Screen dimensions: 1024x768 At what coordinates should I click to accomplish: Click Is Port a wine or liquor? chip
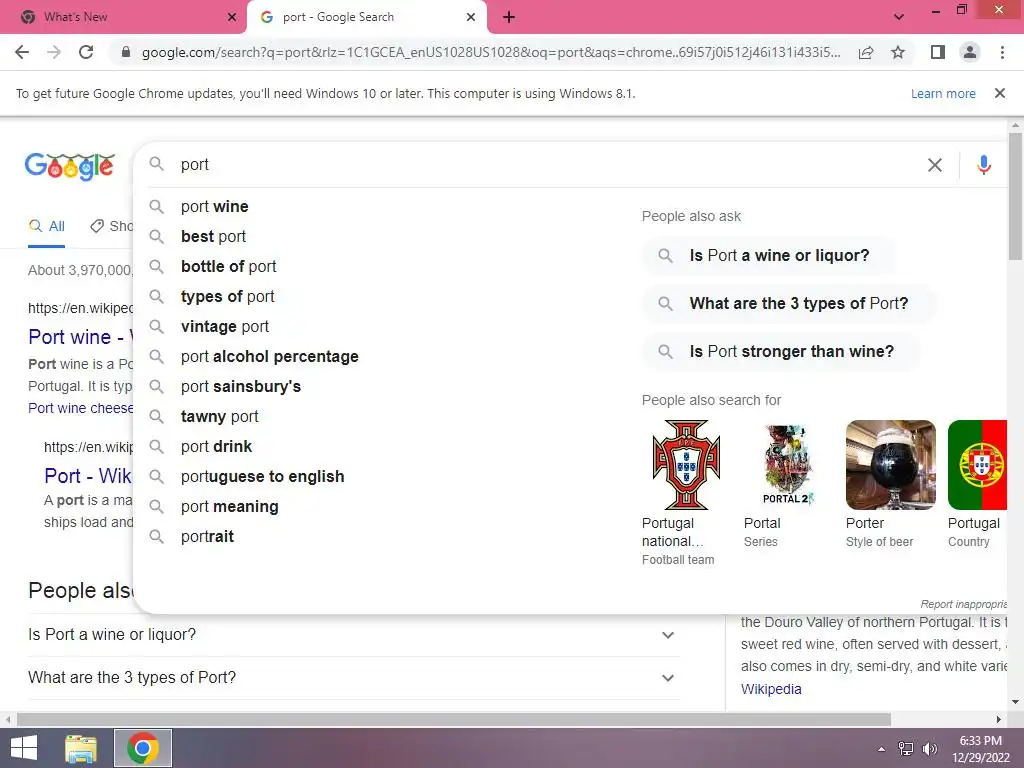tap(769, 255)
